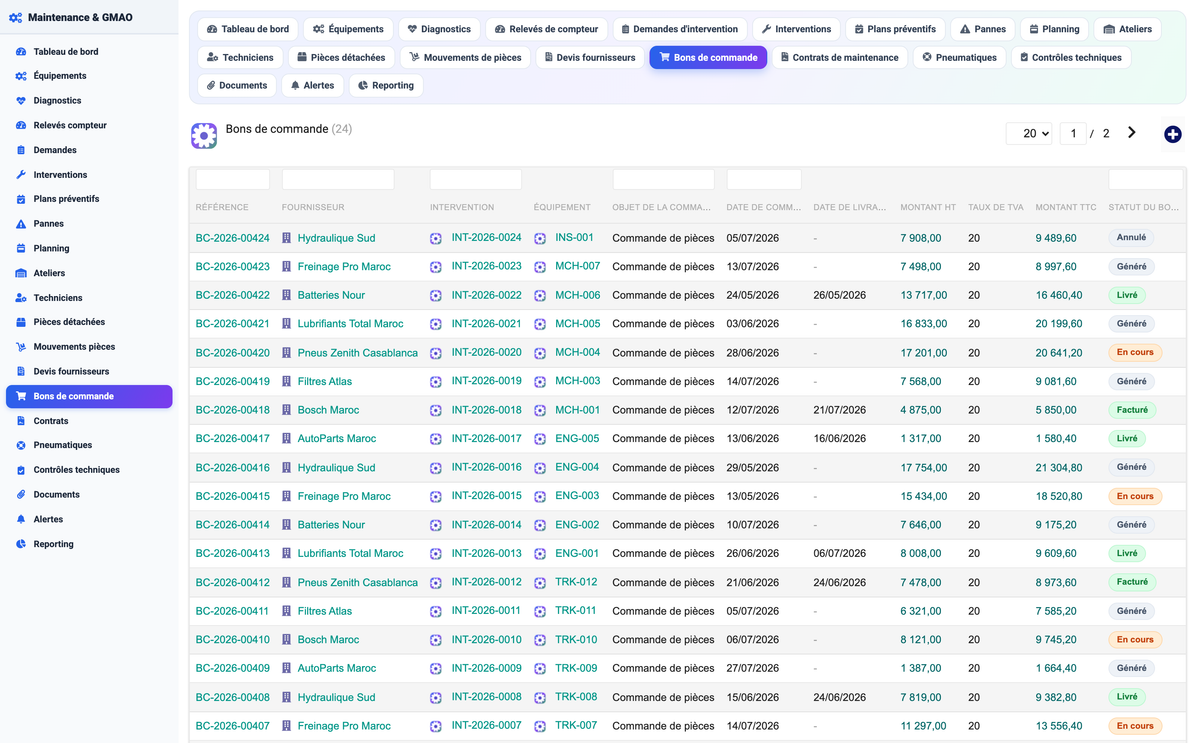Click the blue plus add-order icon
The height and width of the screenshot is (743, 1200).
[1172, 134]
